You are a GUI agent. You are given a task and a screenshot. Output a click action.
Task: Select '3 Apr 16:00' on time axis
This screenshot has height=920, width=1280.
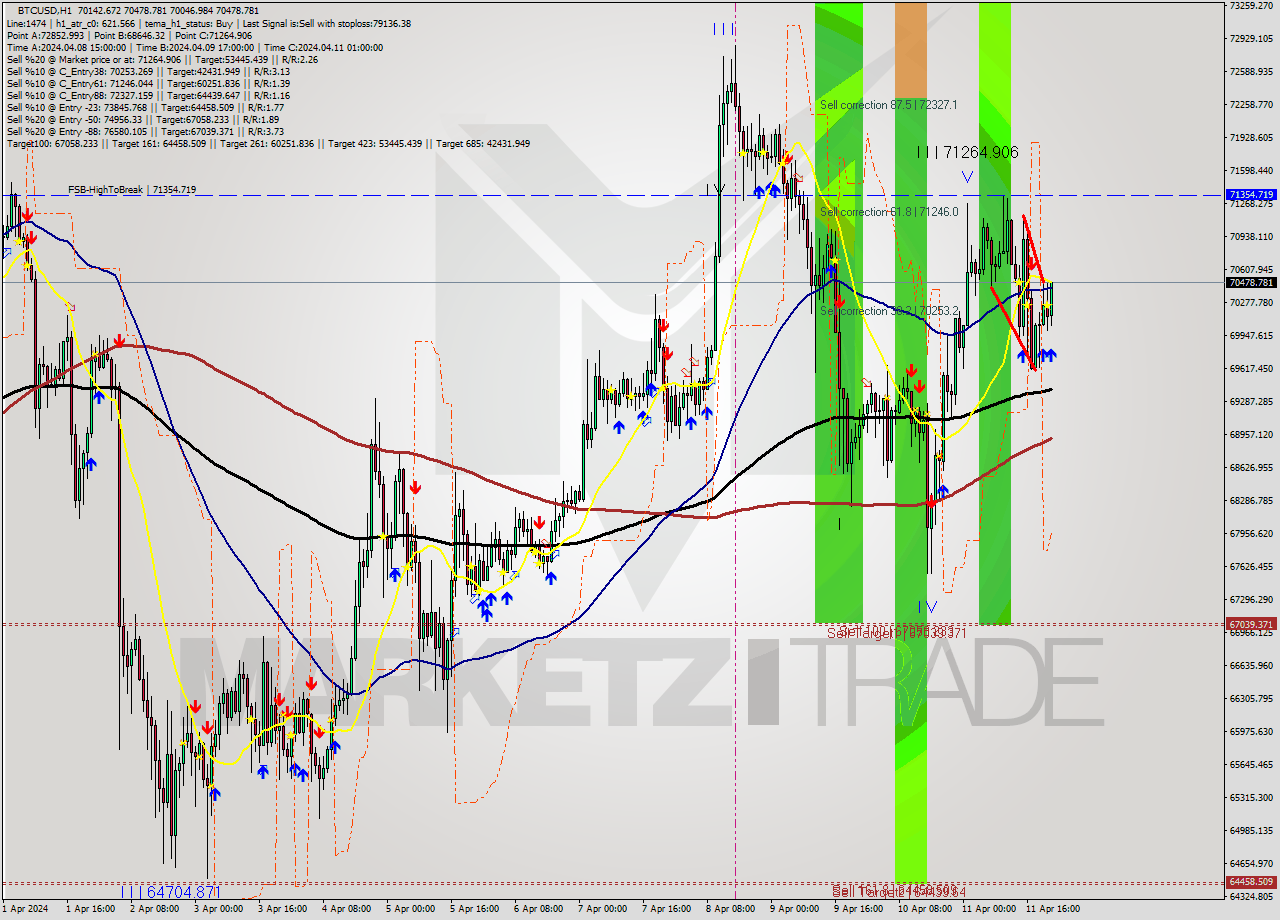(x=282, y=910)
